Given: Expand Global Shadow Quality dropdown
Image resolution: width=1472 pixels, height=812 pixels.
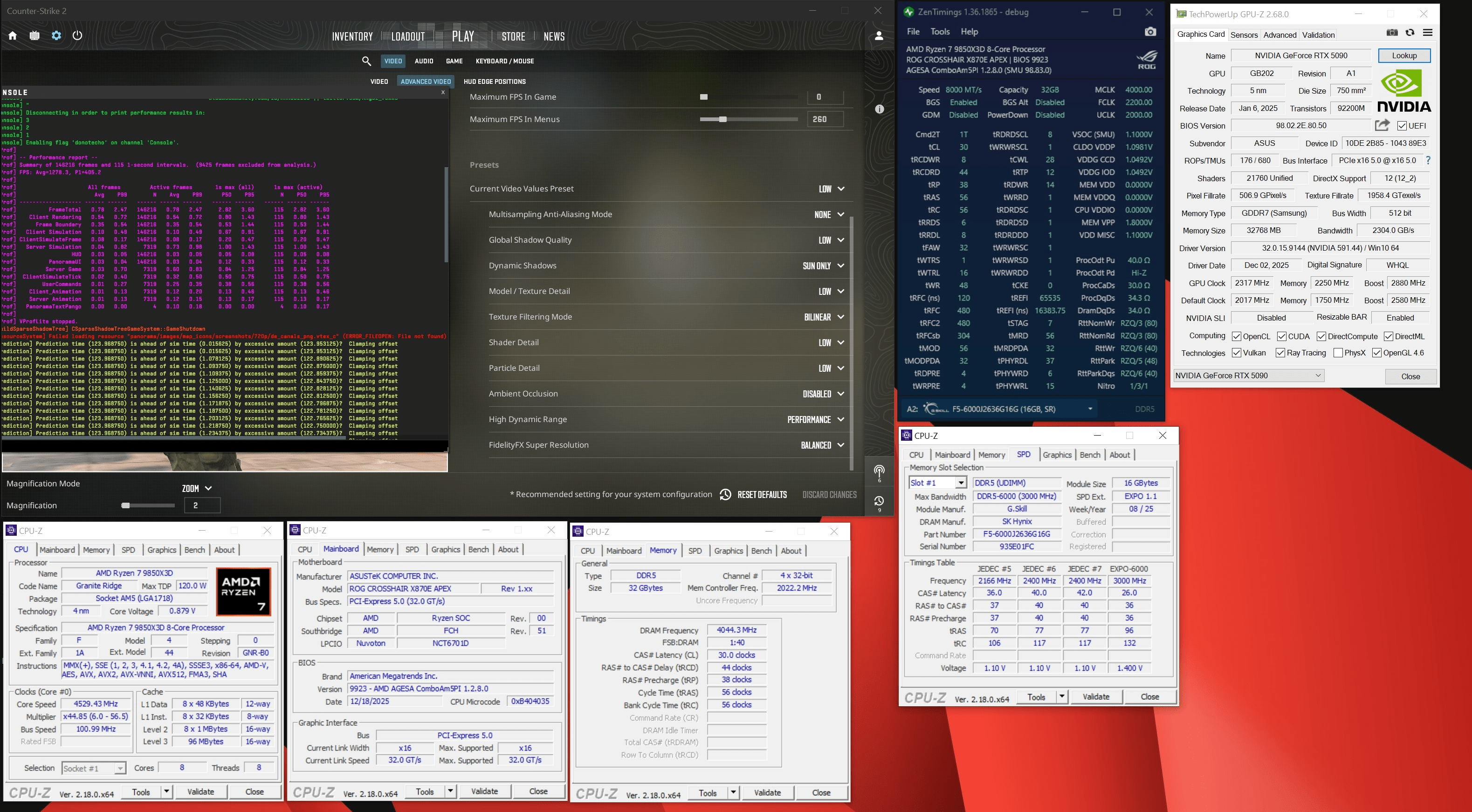Looking at the screenshot, I should coord(832,240).
